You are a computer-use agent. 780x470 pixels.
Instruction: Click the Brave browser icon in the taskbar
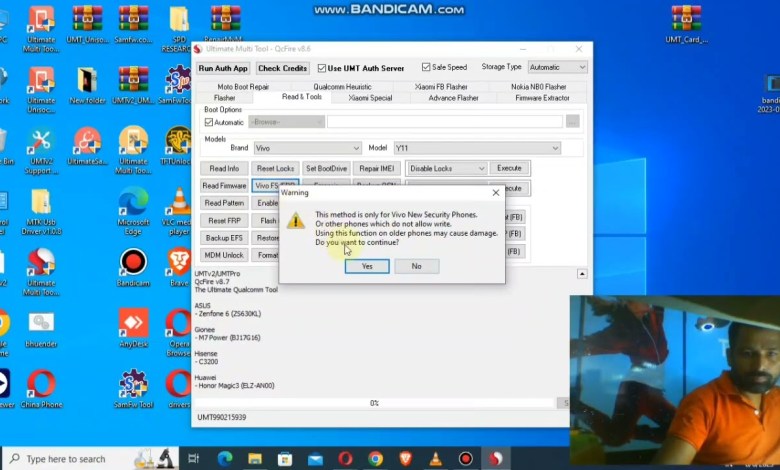tap(405, 458)
